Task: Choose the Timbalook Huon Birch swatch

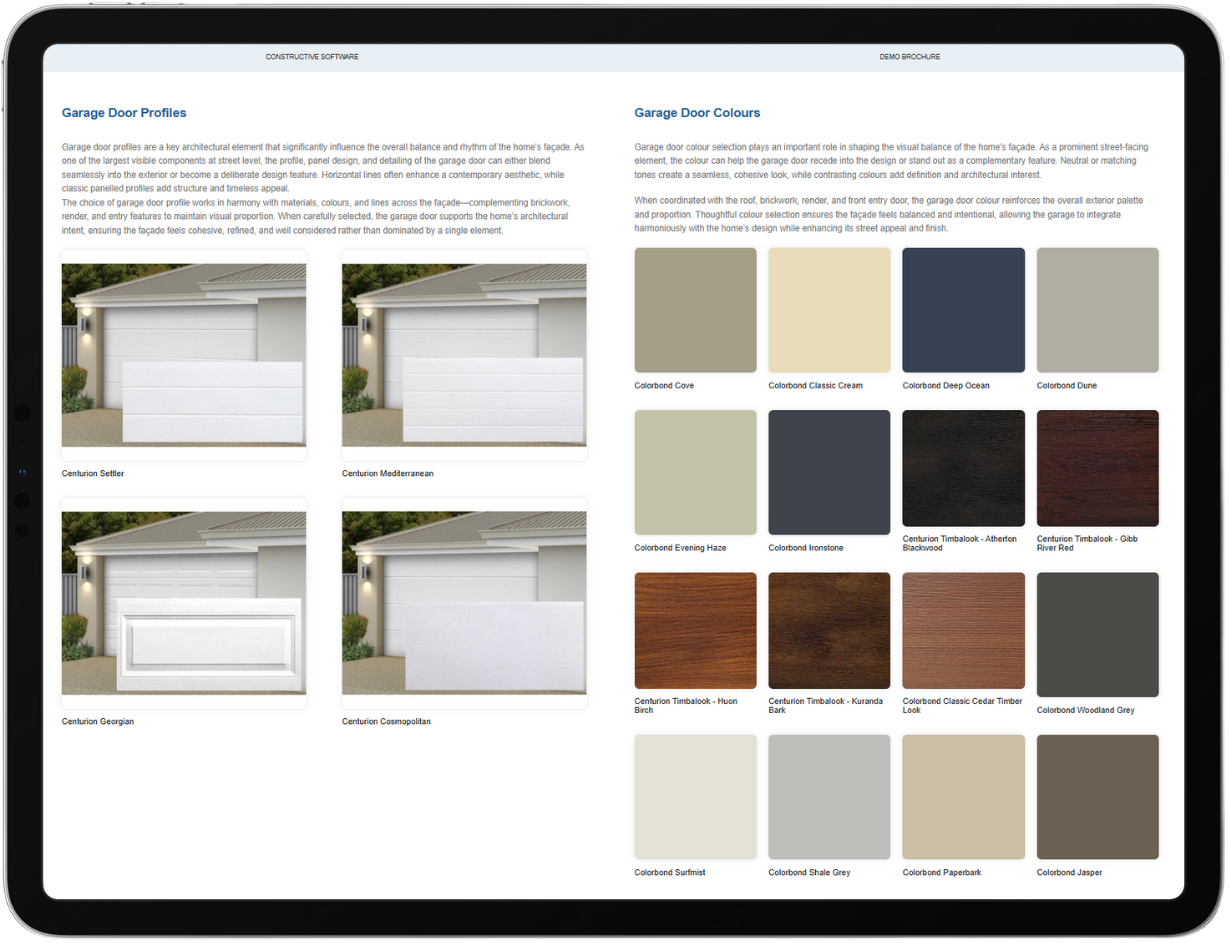Action: [695, 630]
